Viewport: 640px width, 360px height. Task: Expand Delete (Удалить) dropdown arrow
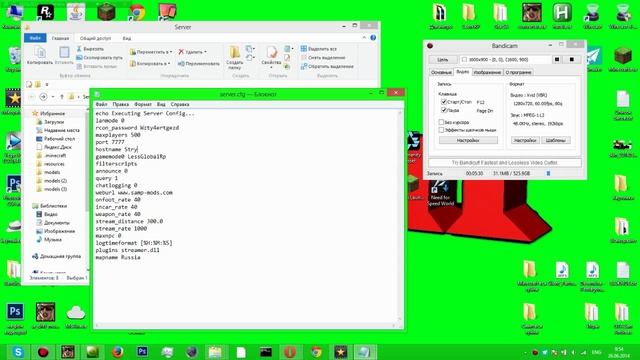click(x=205, y=52)
